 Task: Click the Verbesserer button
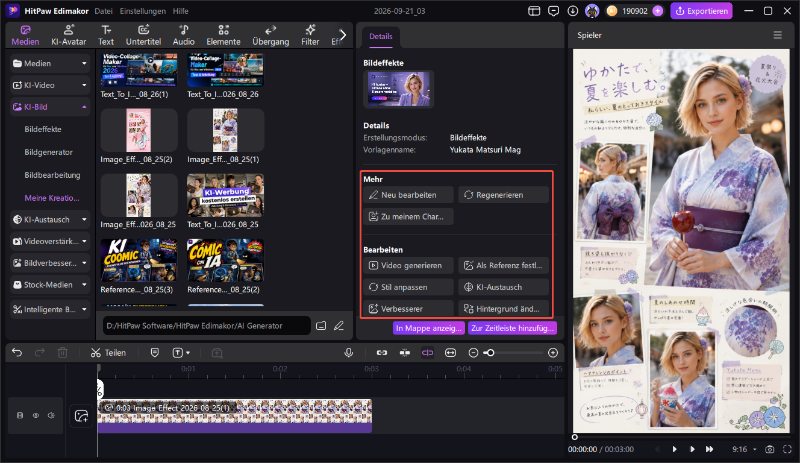[408, 309]
